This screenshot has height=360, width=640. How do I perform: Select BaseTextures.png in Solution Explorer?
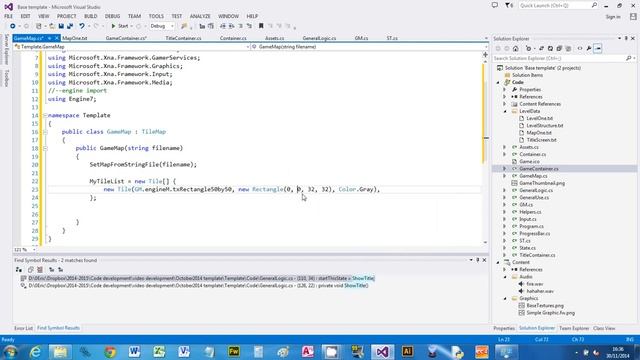(x=544, y=305)
